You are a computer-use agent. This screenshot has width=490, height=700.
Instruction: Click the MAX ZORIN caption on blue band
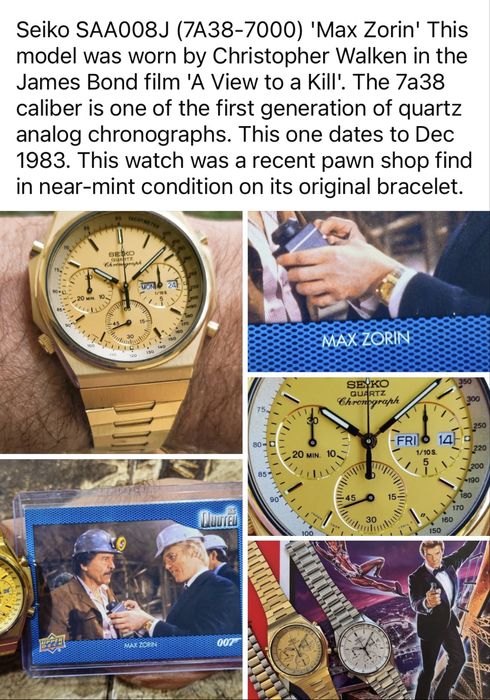coord(365,340)
